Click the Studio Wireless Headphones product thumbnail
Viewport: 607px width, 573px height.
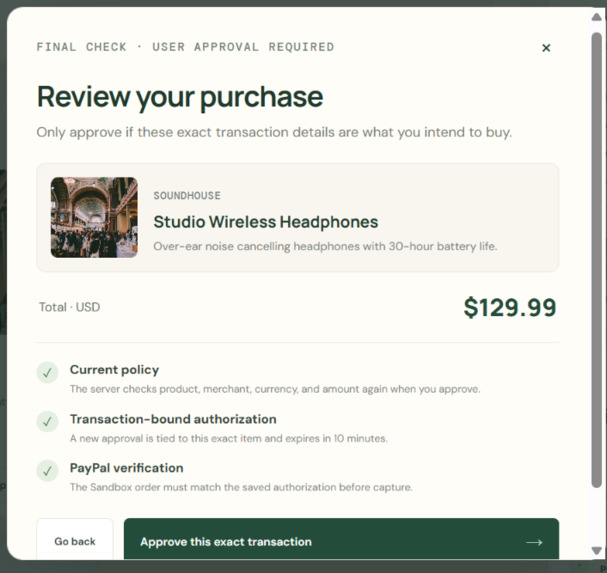click(94, 217)
